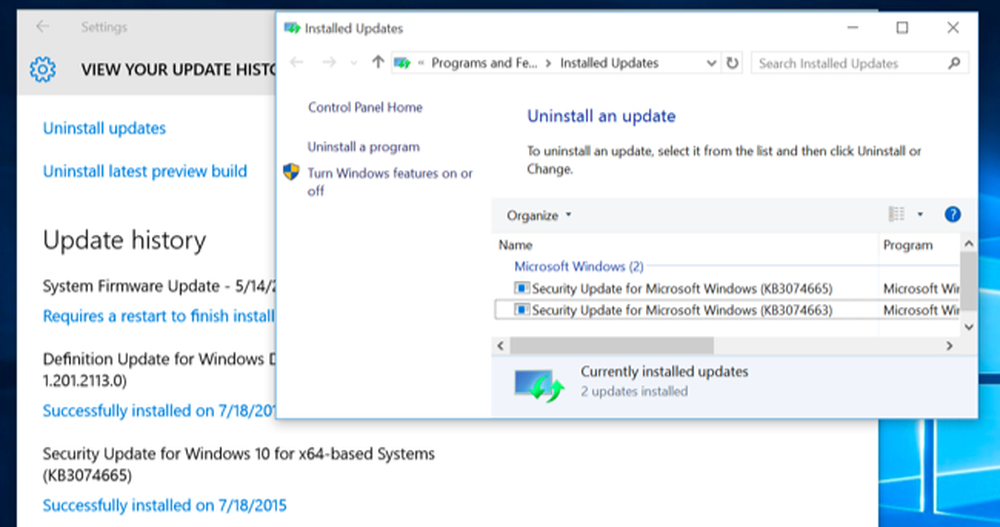Open Control Panel Home
This screenshot has height=527, width=1000.
(365, 107)
